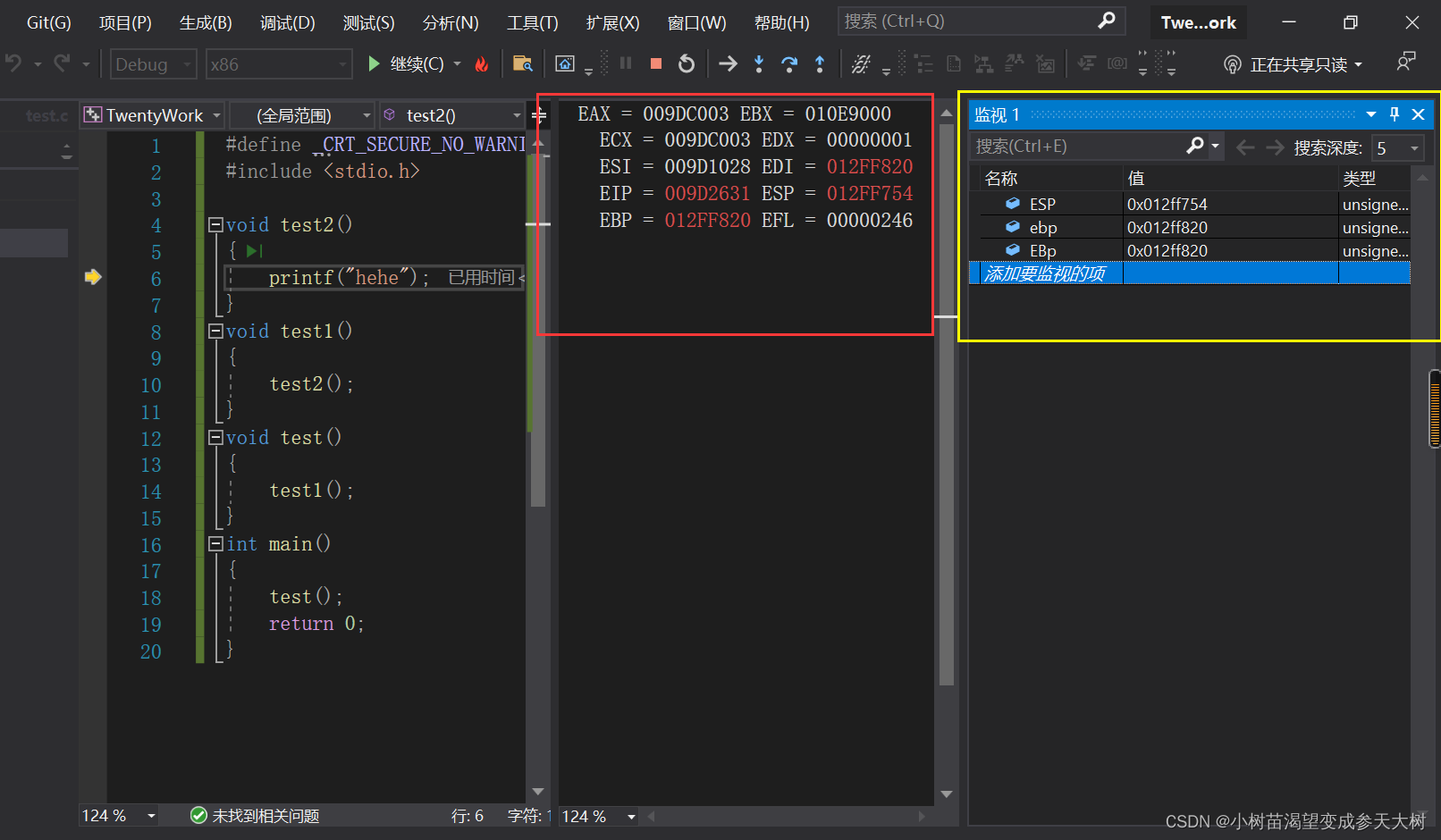Open the (全局范围) global scope dropdown

pyautogui.click(x=302, y=115)
